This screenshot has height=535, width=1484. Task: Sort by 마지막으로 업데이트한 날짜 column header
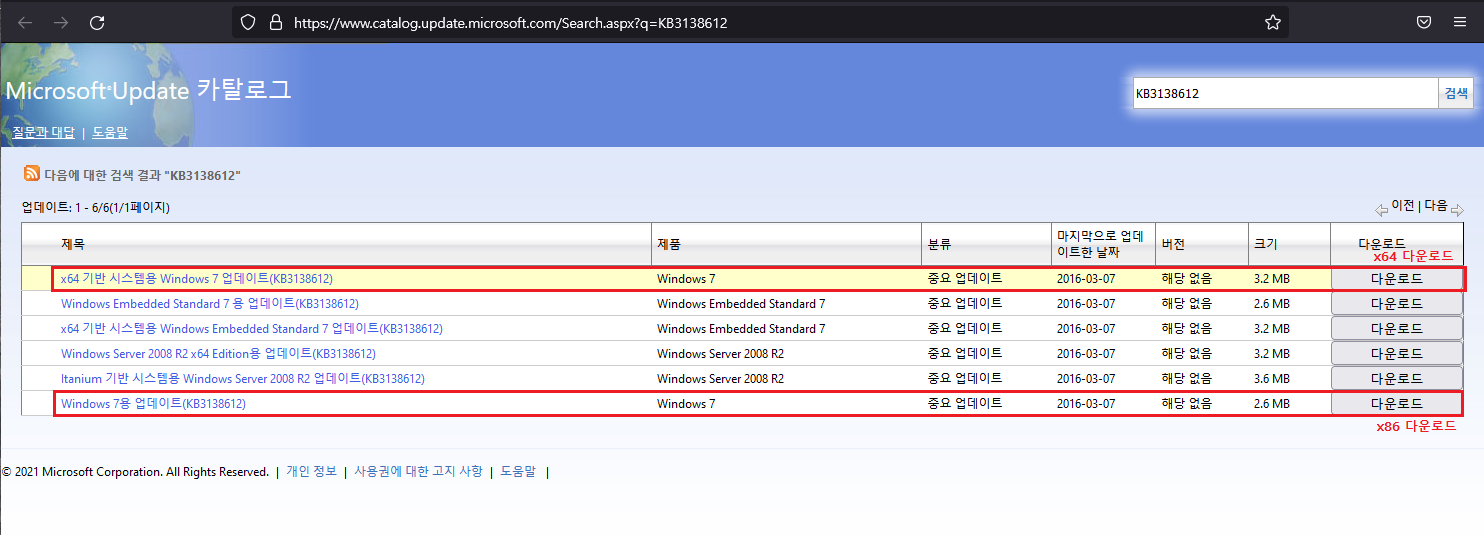pyautogui.click(x=1100, y=243)
